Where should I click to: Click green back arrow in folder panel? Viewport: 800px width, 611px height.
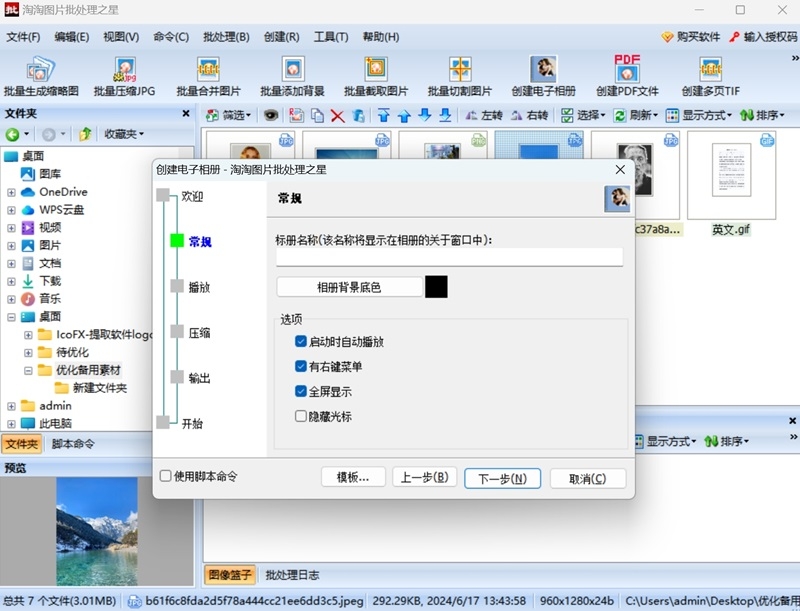13,135
